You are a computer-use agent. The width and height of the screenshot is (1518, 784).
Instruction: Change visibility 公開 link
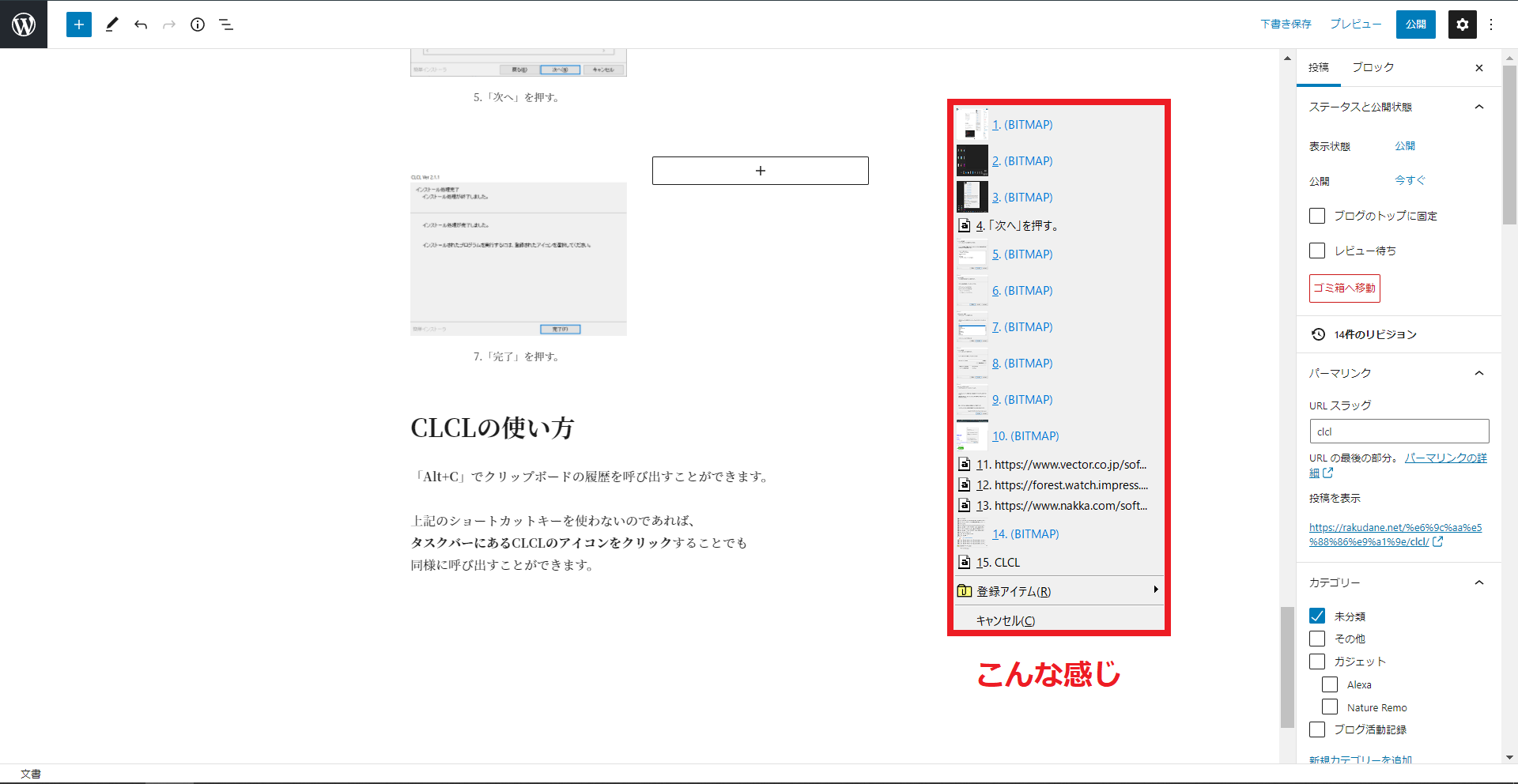click(1405, 146)
